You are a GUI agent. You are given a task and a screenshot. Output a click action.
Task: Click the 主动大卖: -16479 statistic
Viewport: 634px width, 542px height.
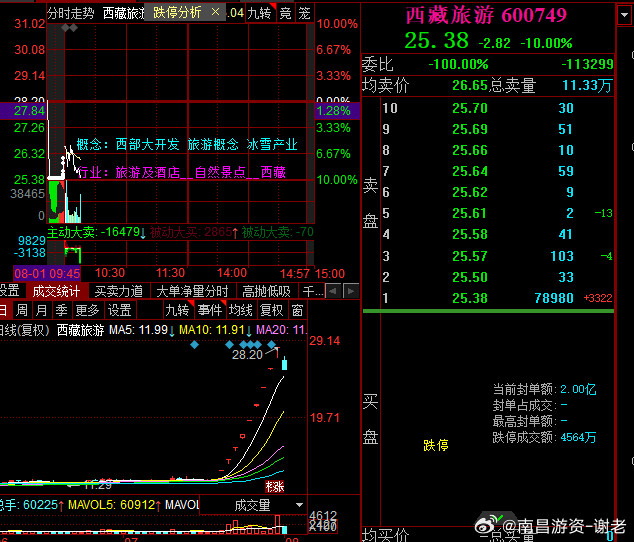point(96,232)
